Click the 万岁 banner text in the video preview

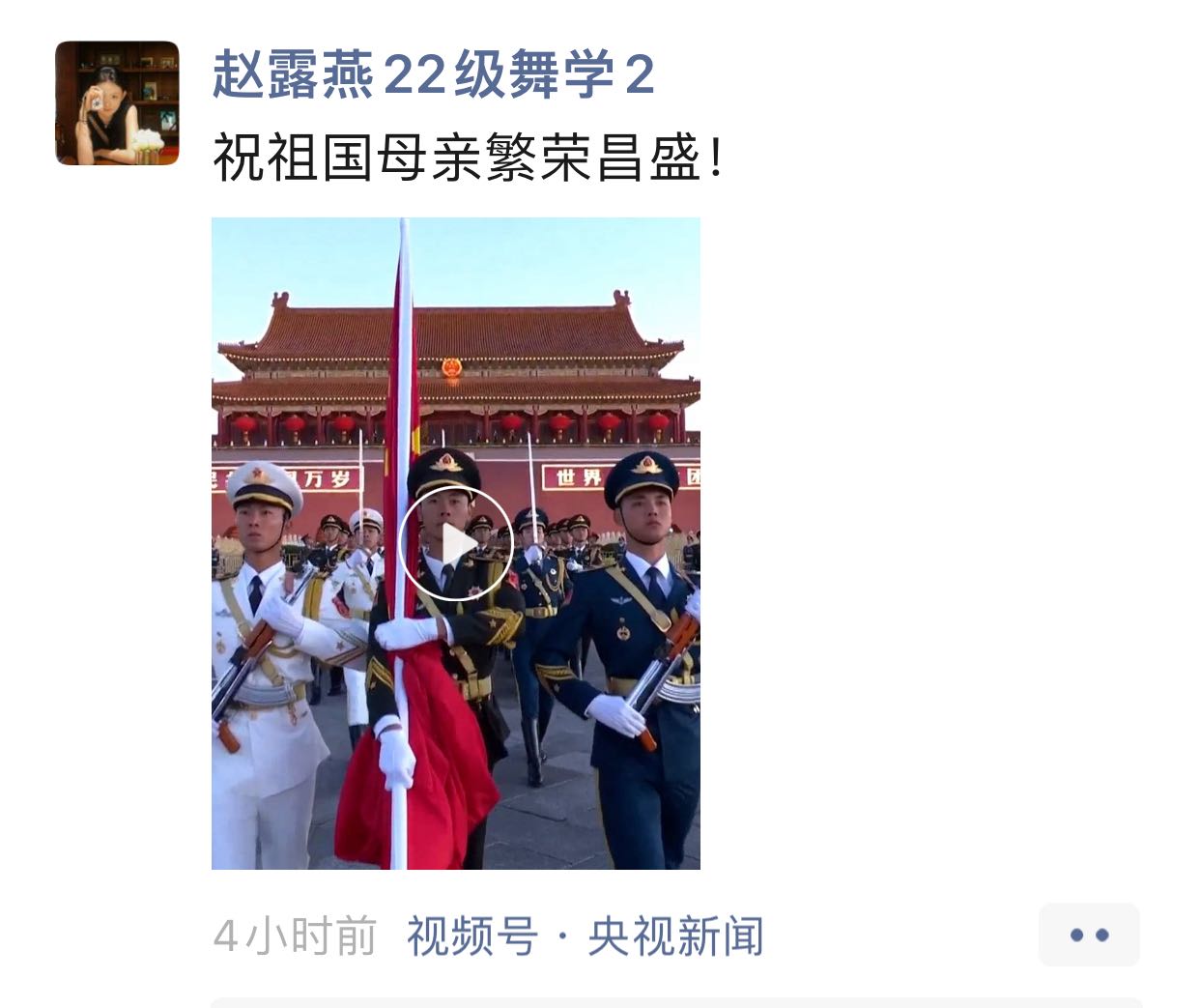[x=327, y=478]
